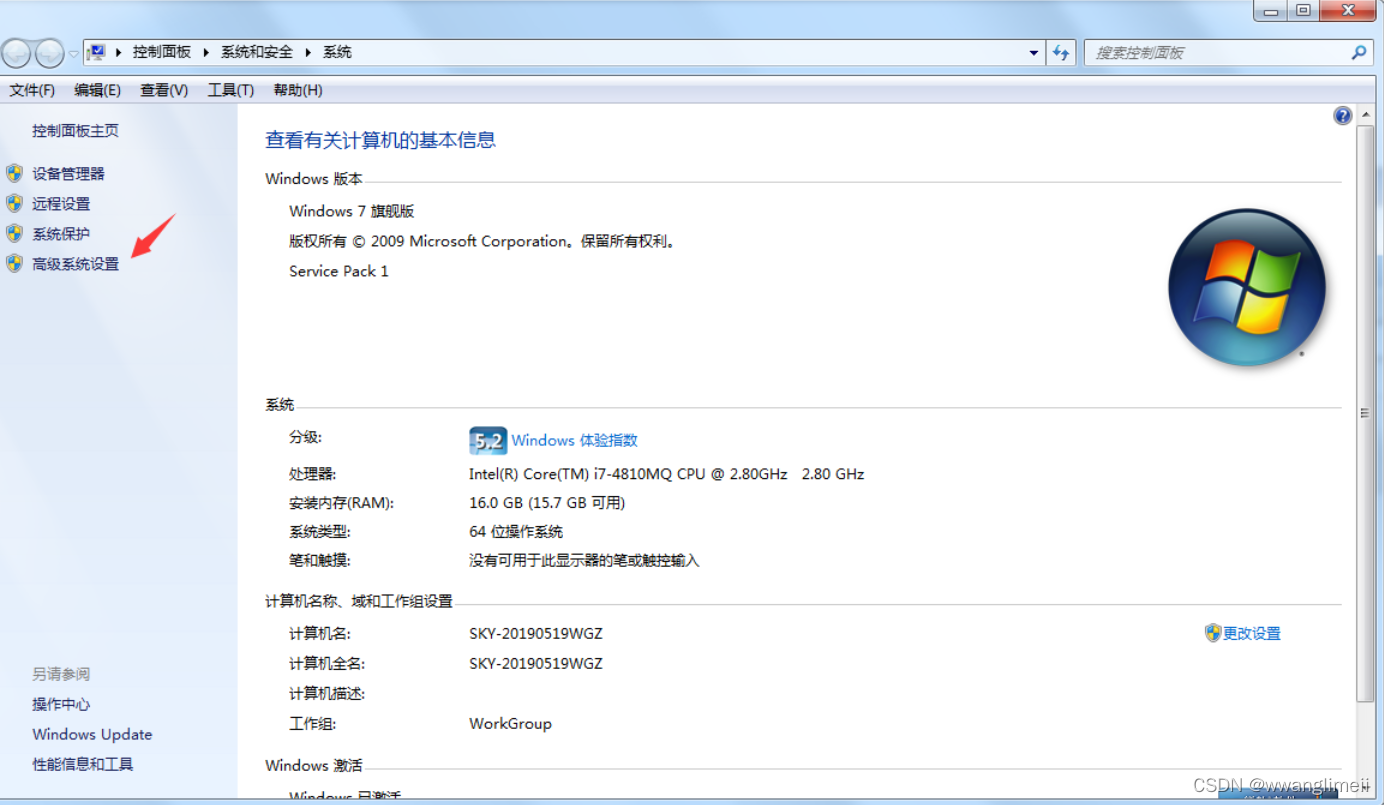1384x805 pixels.
Task: Open the 帮助(H) menu
Action: [298, 90]
